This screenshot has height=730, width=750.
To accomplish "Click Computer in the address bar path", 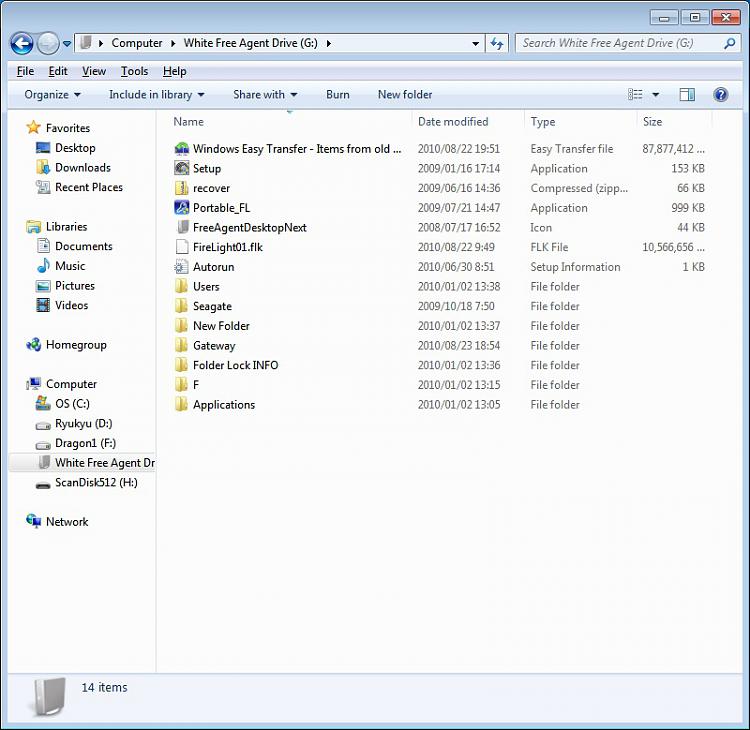I will [x=137, y=43].
